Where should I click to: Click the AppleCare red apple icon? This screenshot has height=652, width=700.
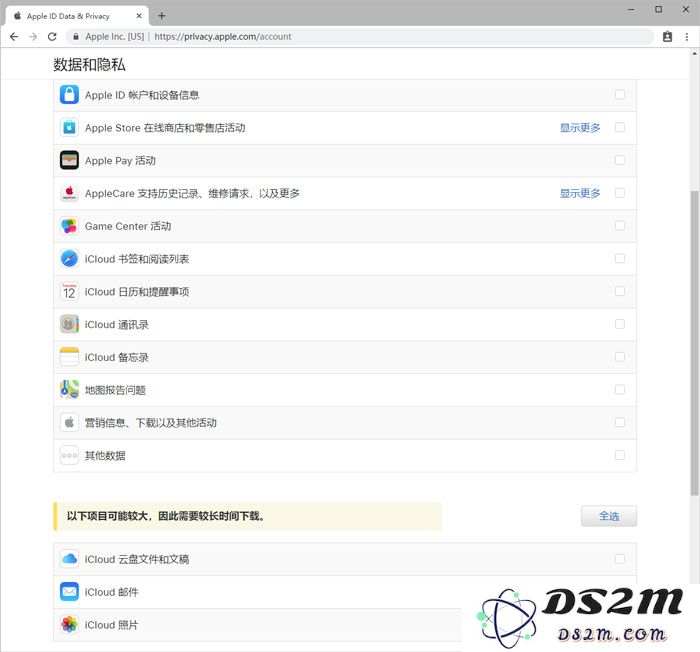click(69, 193)
